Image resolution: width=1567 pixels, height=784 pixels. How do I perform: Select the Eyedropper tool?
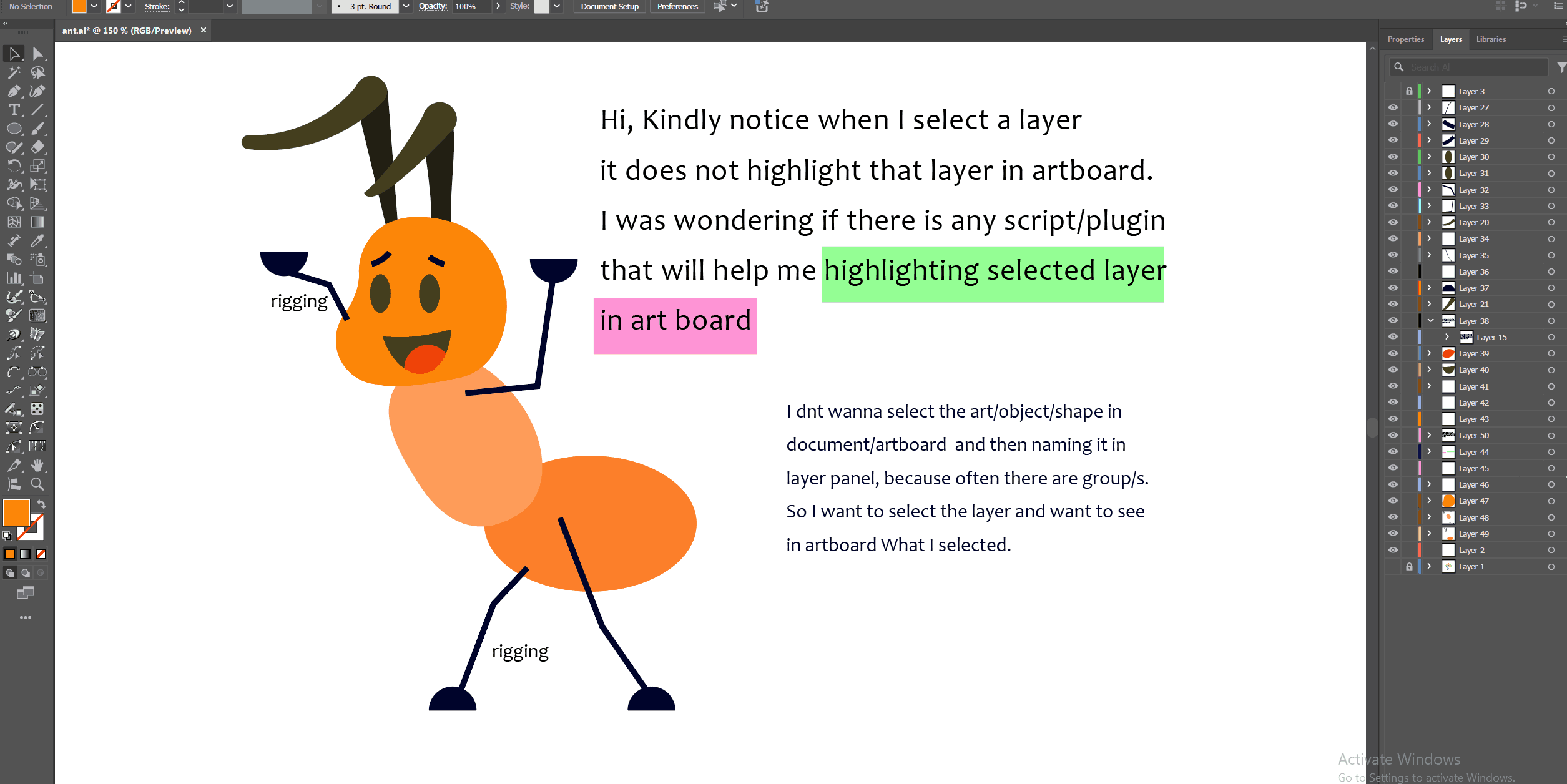(x=37, y=241)
